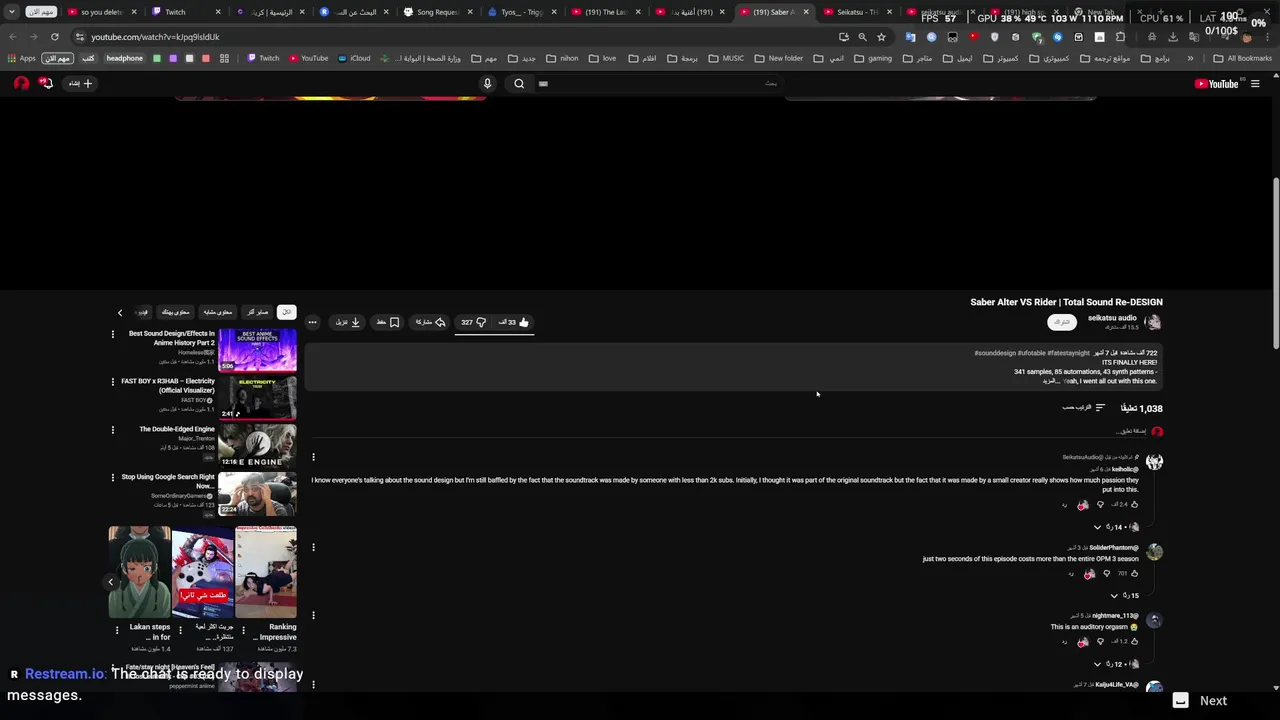Click the browser address bar URL

pos(155,37)
